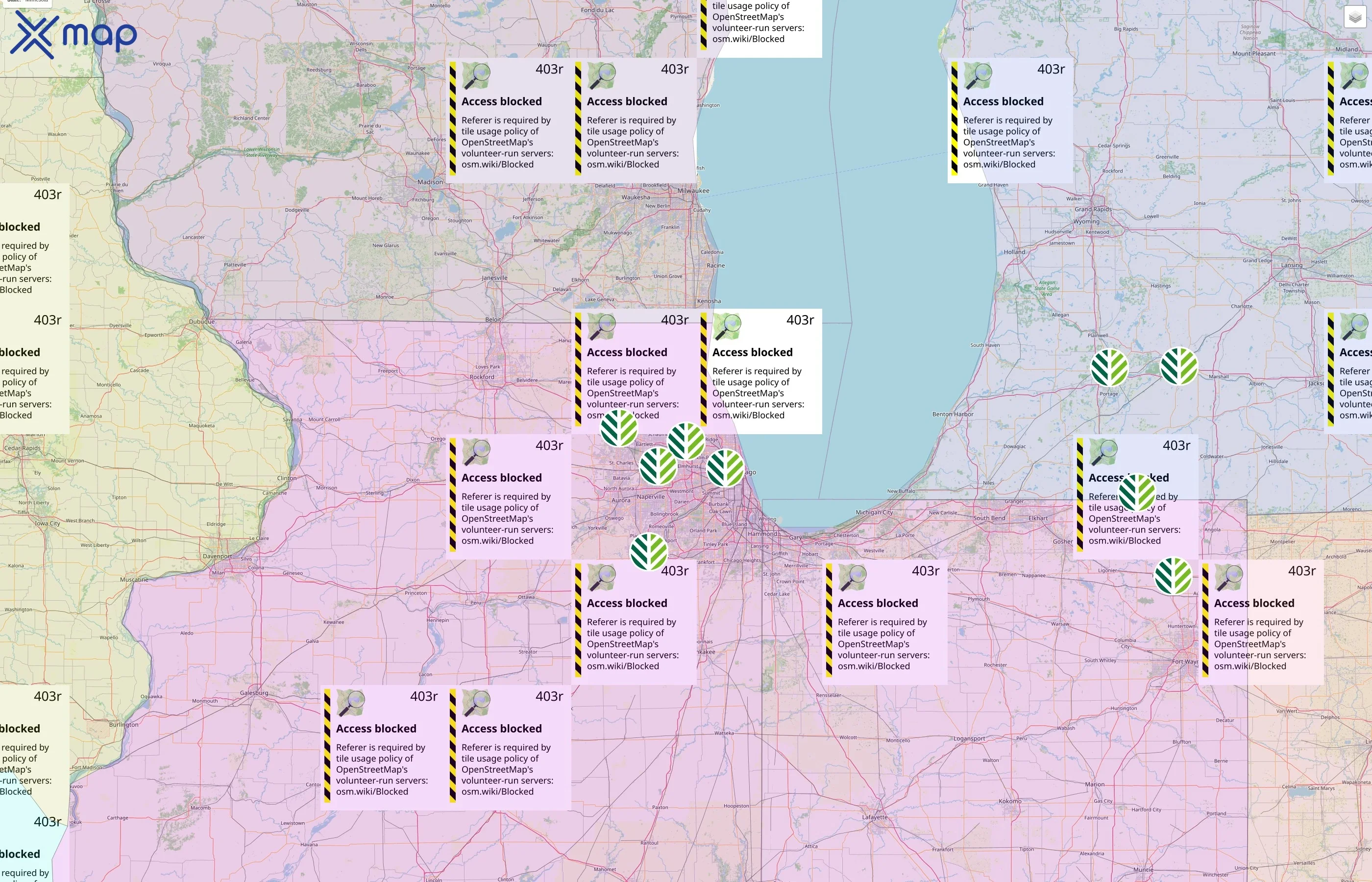The image size is (1372, 882).
Task: Click the Dubuque city label
Action: [x=202, y=322]
